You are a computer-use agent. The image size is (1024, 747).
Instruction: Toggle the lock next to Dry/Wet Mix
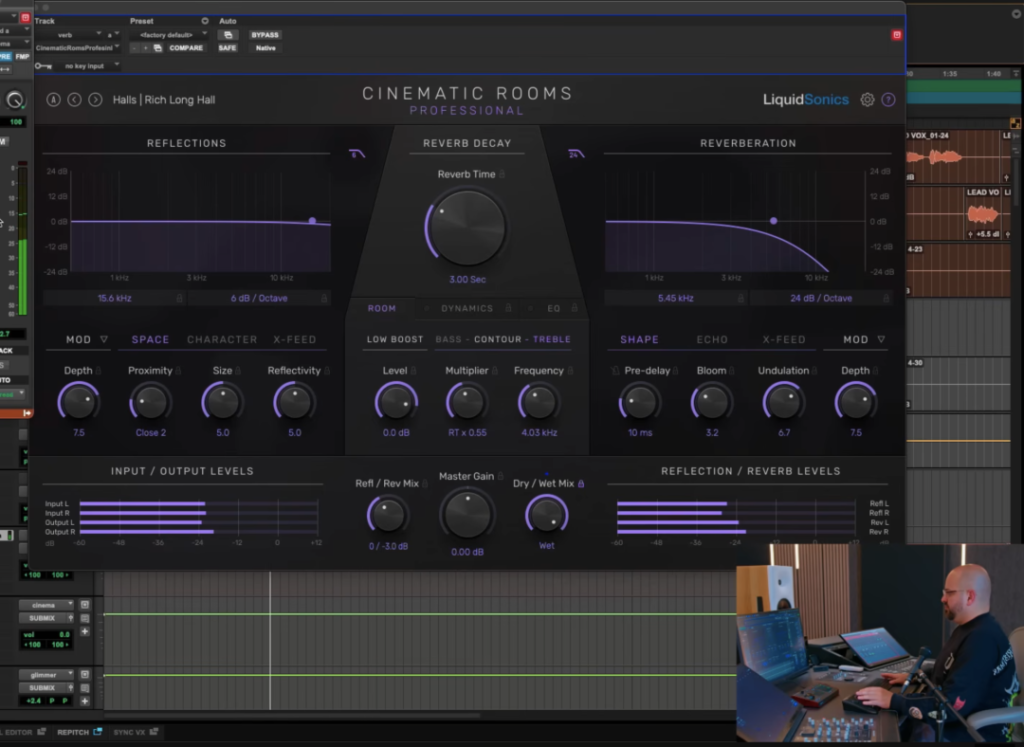pyautogui.click(x=581, y=483)
